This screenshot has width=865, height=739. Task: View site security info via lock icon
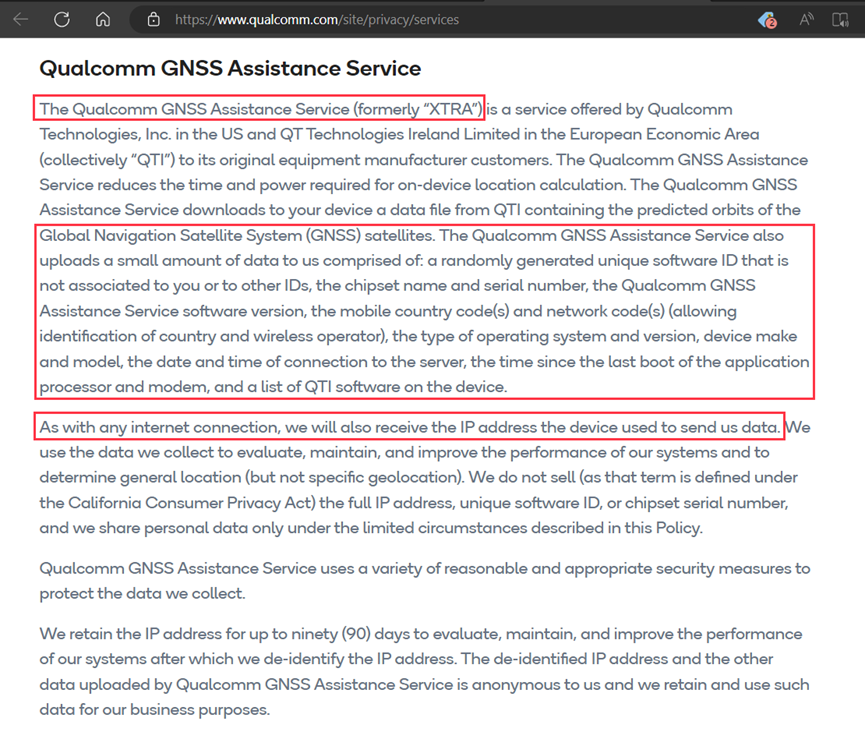[x=153, y=20]
